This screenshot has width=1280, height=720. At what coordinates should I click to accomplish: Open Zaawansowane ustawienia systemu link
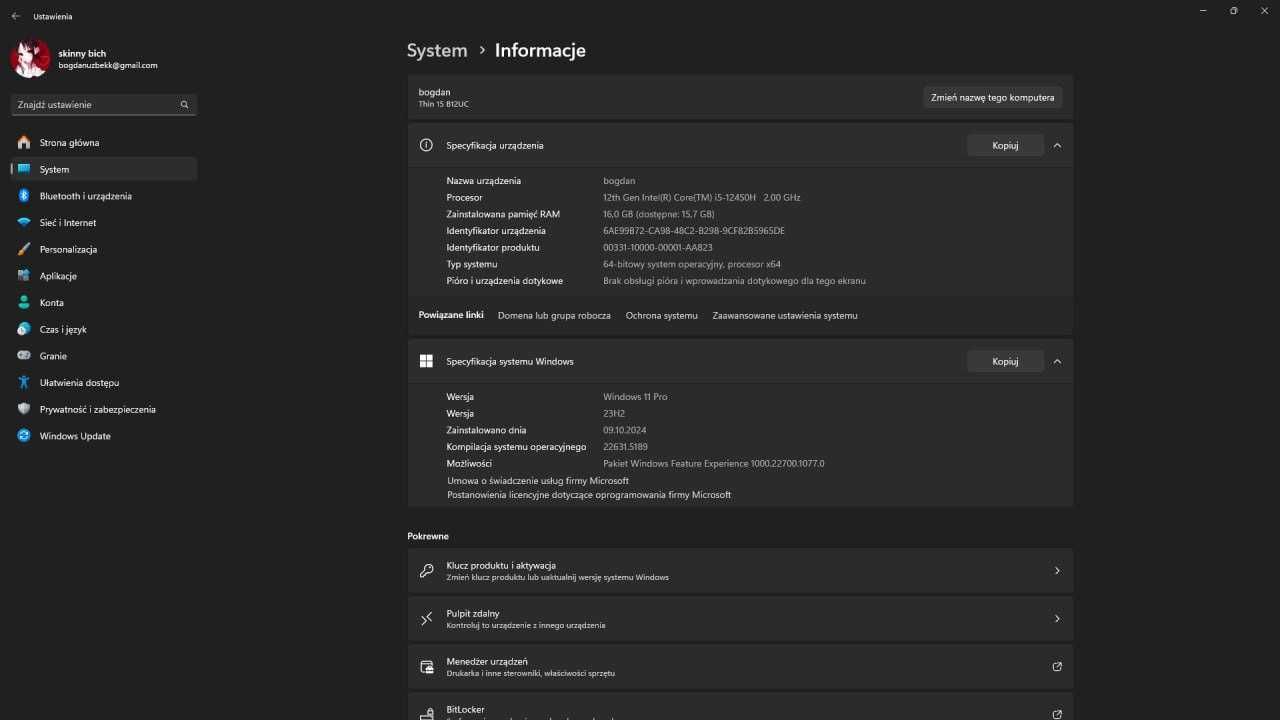click(785, 315)
